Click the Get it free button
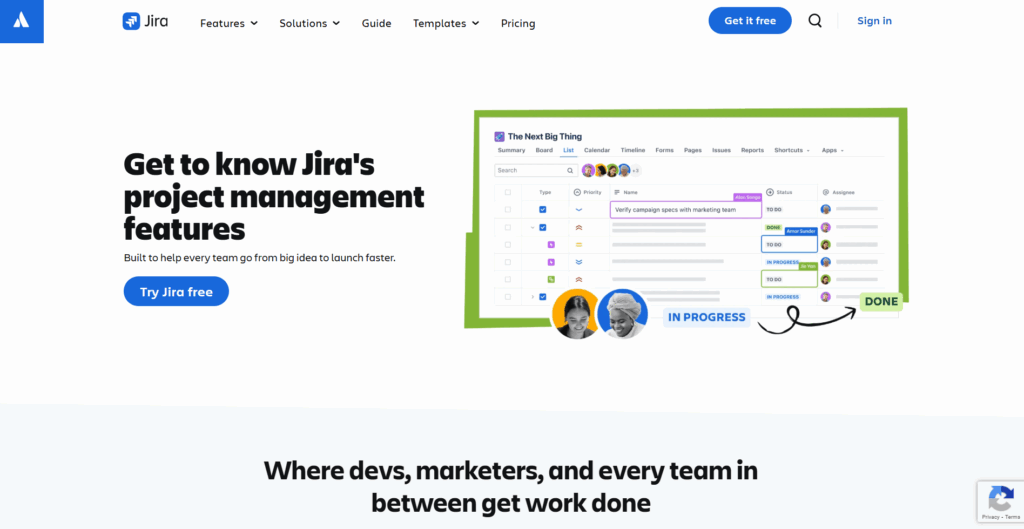 (750, 21)
